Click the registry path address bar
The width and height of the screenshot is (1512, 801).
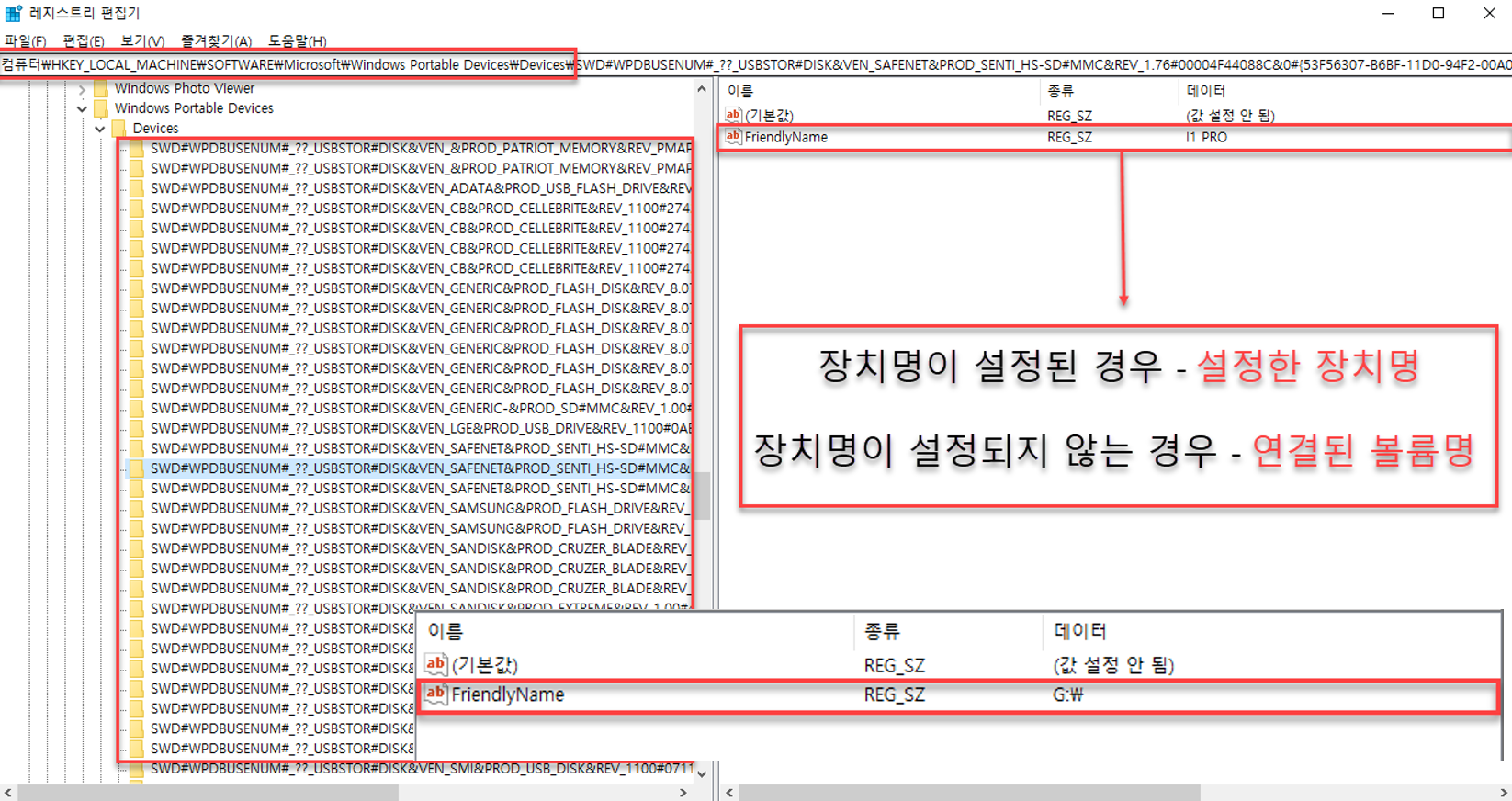[x=756, y=64]
